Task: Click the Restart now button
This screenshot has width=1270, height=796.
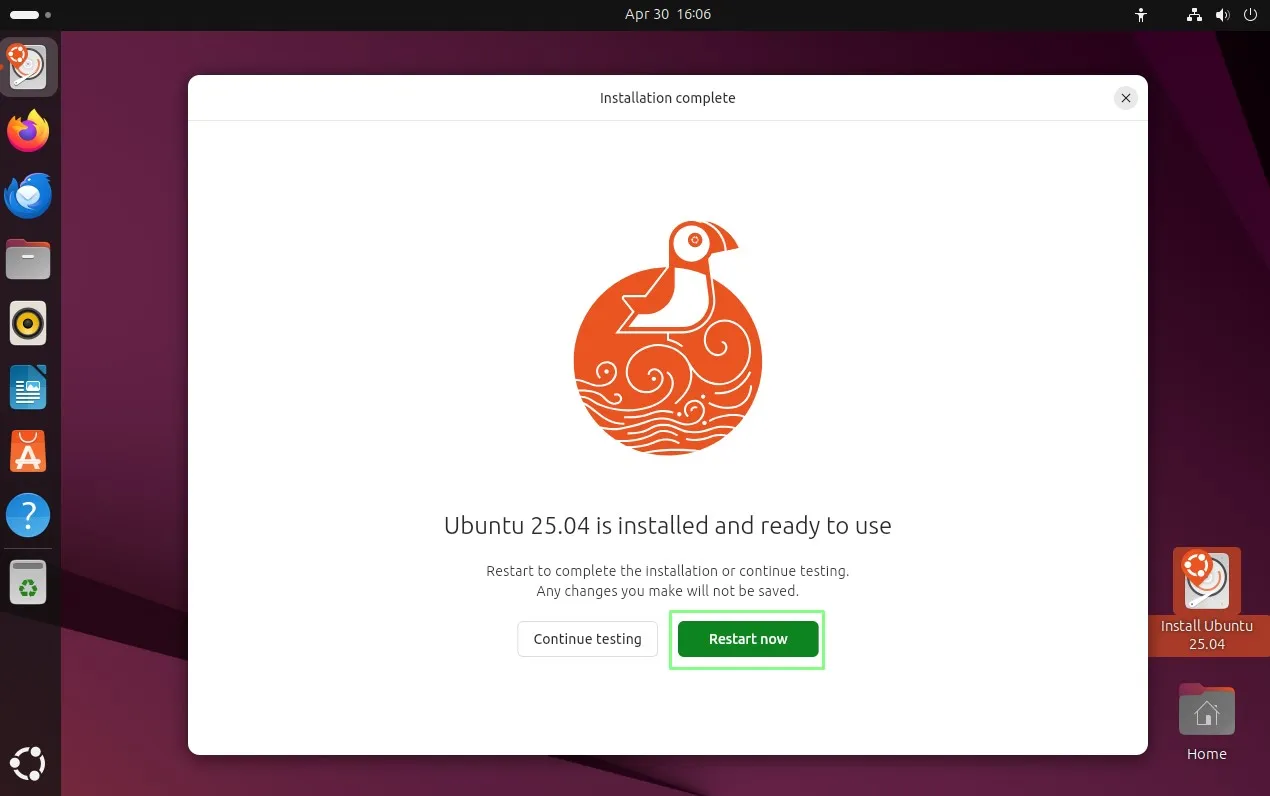Action: 748,639
